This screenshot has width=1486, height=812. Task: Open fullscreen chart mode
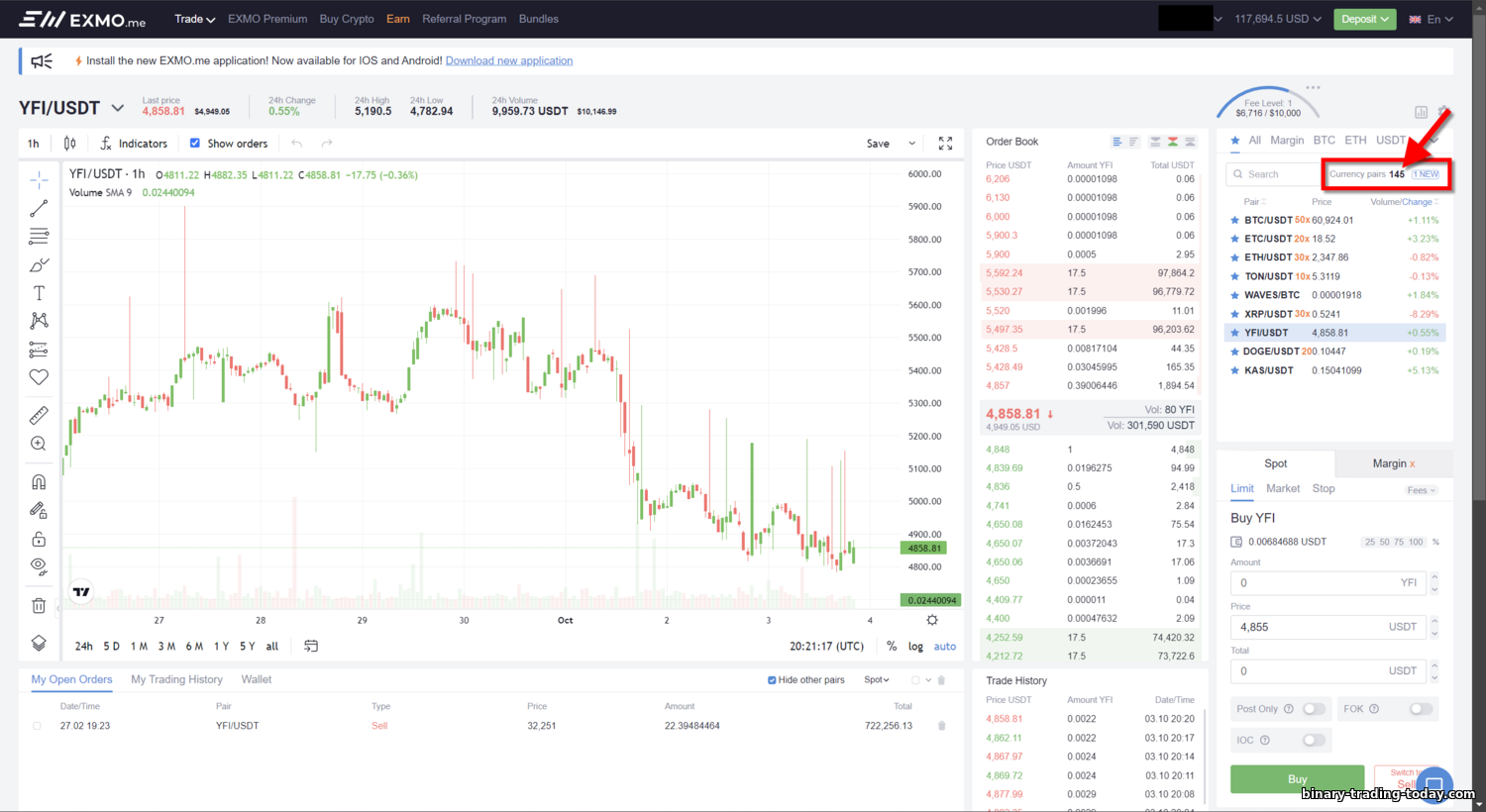click(945, 144)
